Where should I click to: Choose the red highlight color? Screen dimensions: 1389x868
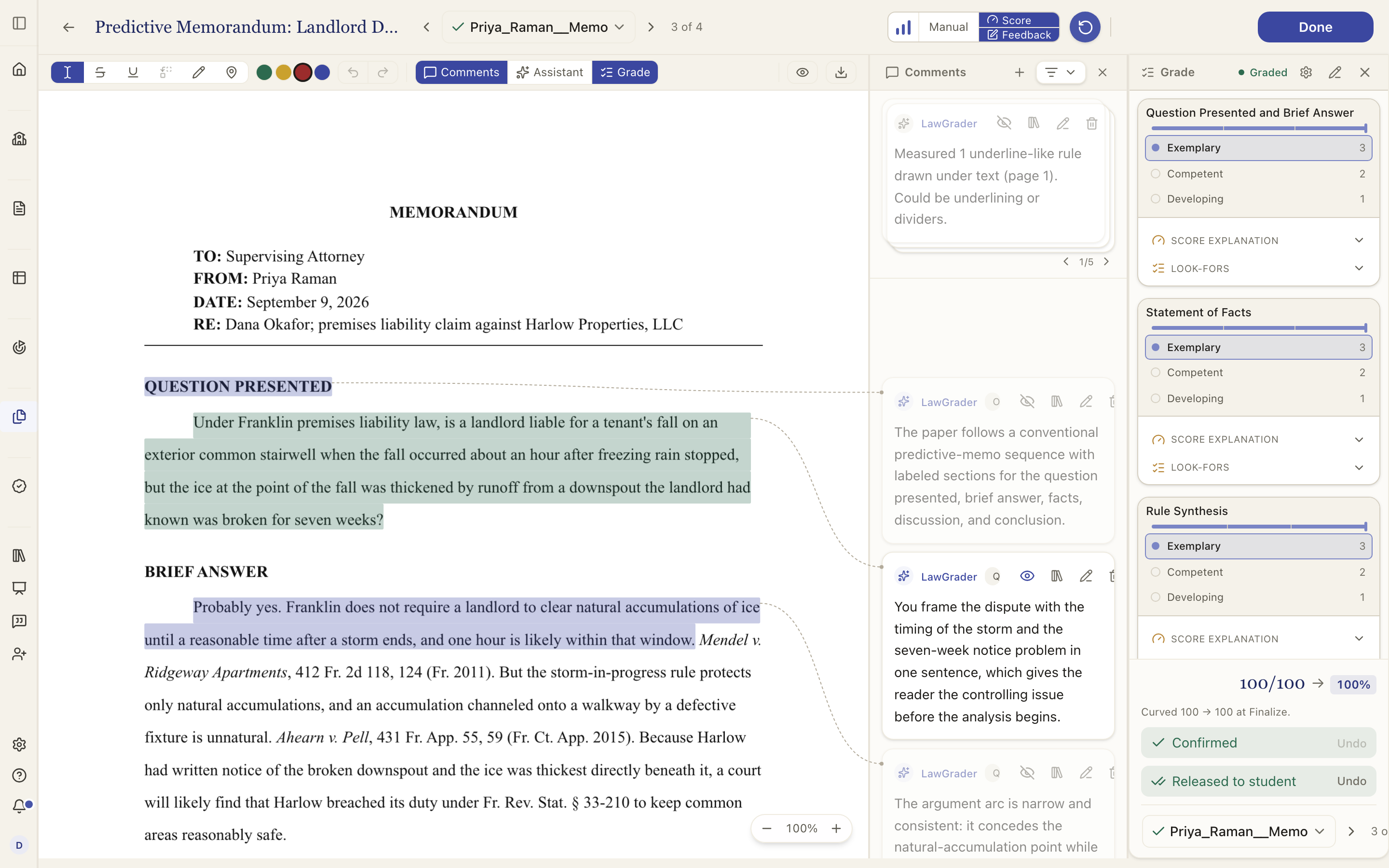click(x=302, y=72)
